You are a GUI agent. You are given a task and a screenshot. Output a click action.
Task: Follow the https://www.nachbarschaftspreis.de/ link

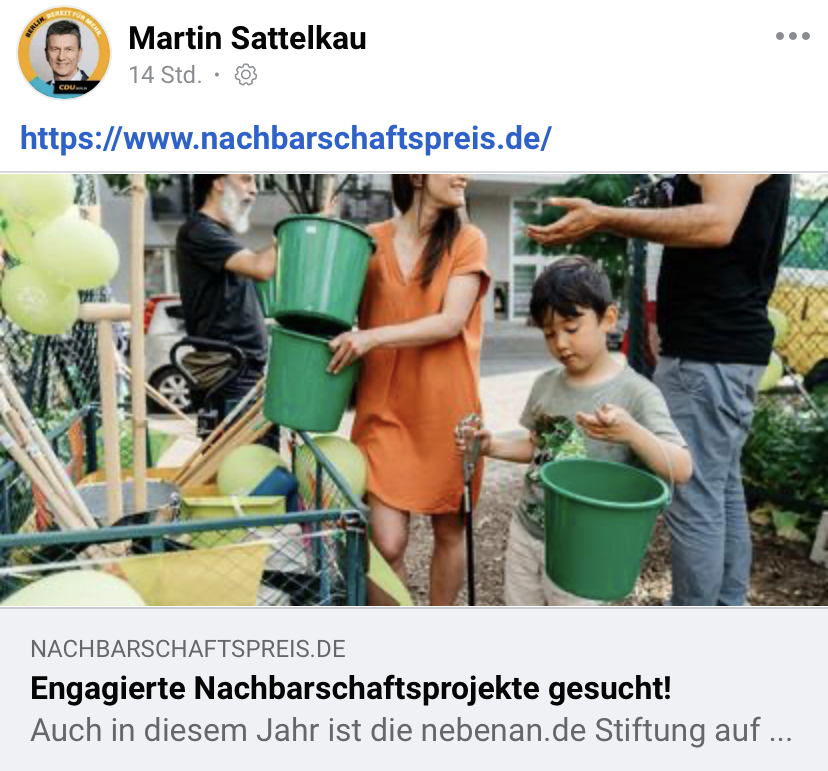click(286, 138)
